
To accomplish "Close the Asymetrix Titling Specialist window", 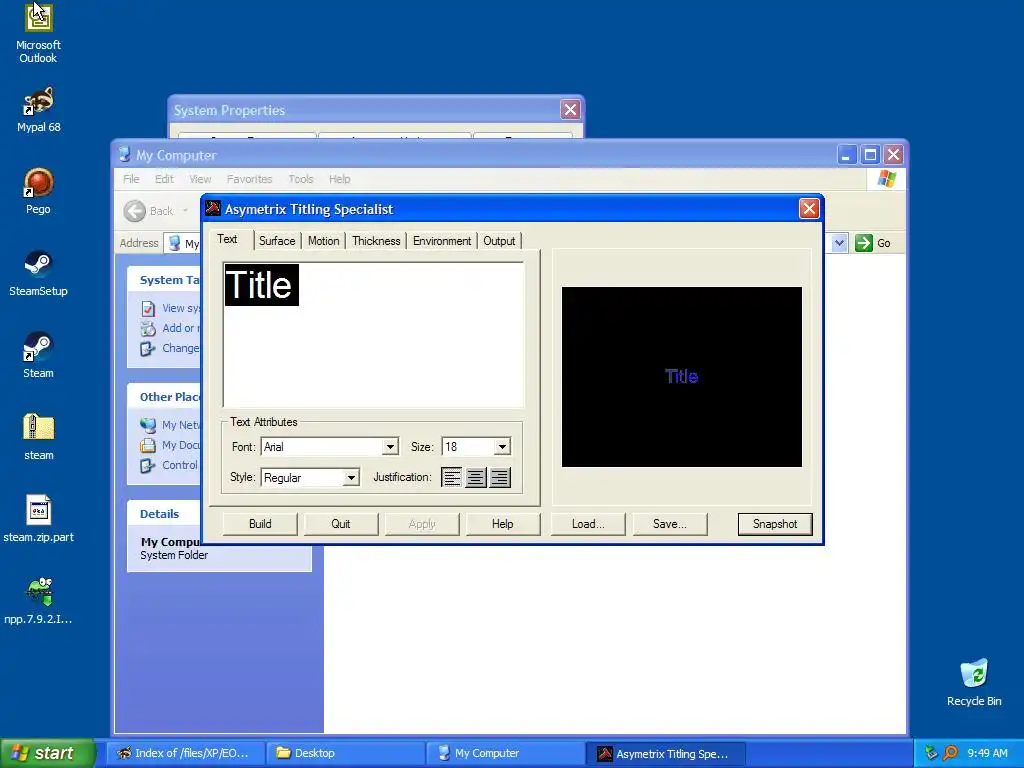I will pos(809,208).
